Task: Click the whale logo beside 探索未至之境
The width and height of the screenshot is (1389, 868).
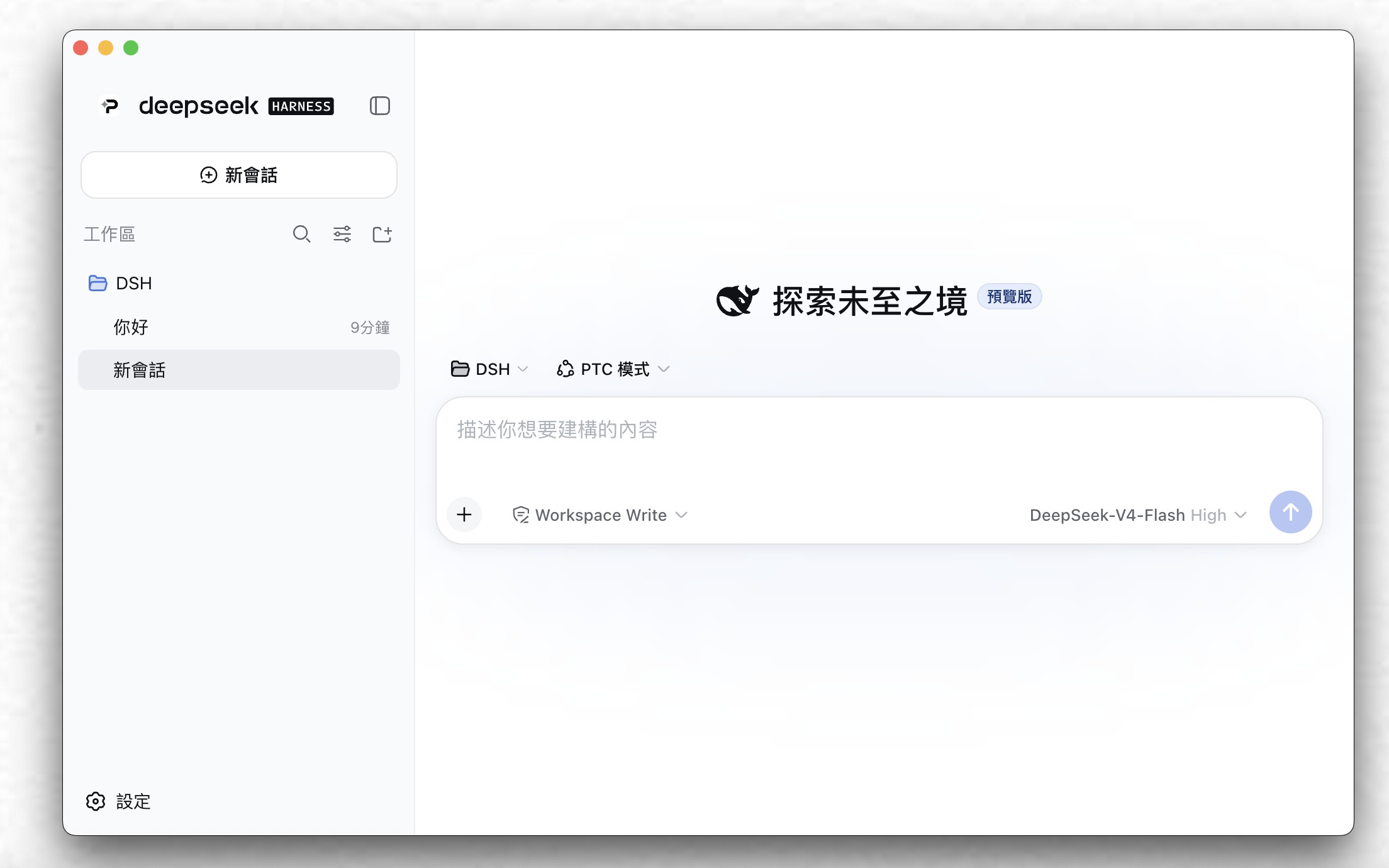Action: [737, 301]
